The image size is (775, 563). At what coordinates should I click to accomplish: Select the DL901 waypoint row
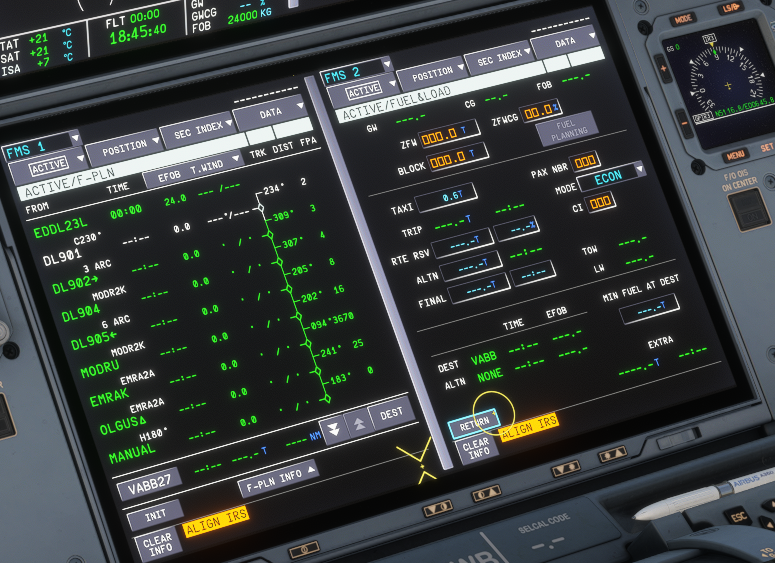[62, 258]
